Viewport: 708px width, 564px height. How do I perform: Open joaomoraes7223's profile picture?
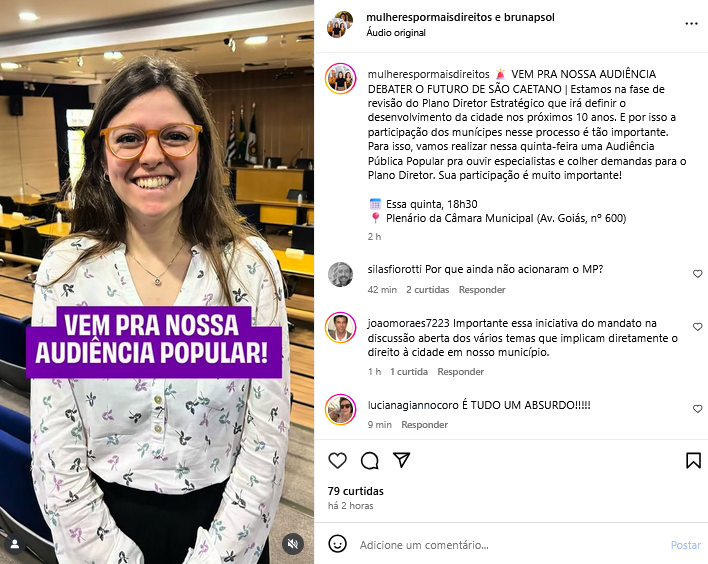pos(340,327)
